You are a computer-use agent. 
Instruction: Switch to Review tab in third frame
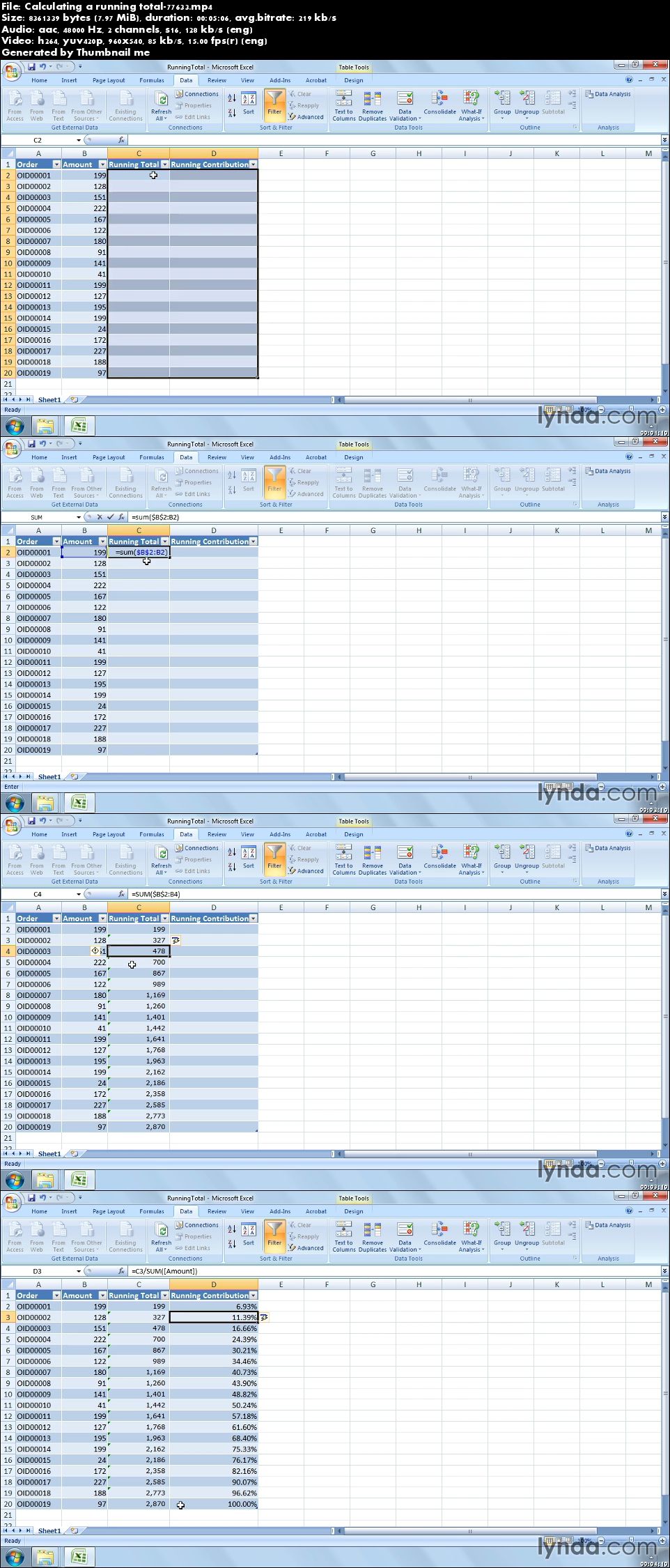pyautogui.click(x=217, y=834)
